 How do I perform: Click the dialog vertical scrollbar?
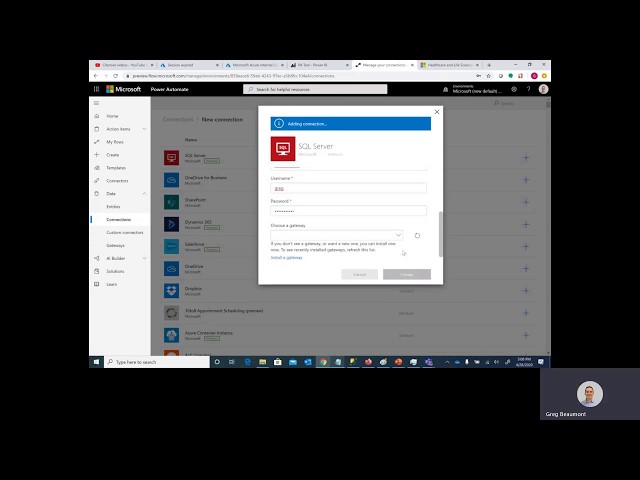pyautogui.click(x=440, y=234)
